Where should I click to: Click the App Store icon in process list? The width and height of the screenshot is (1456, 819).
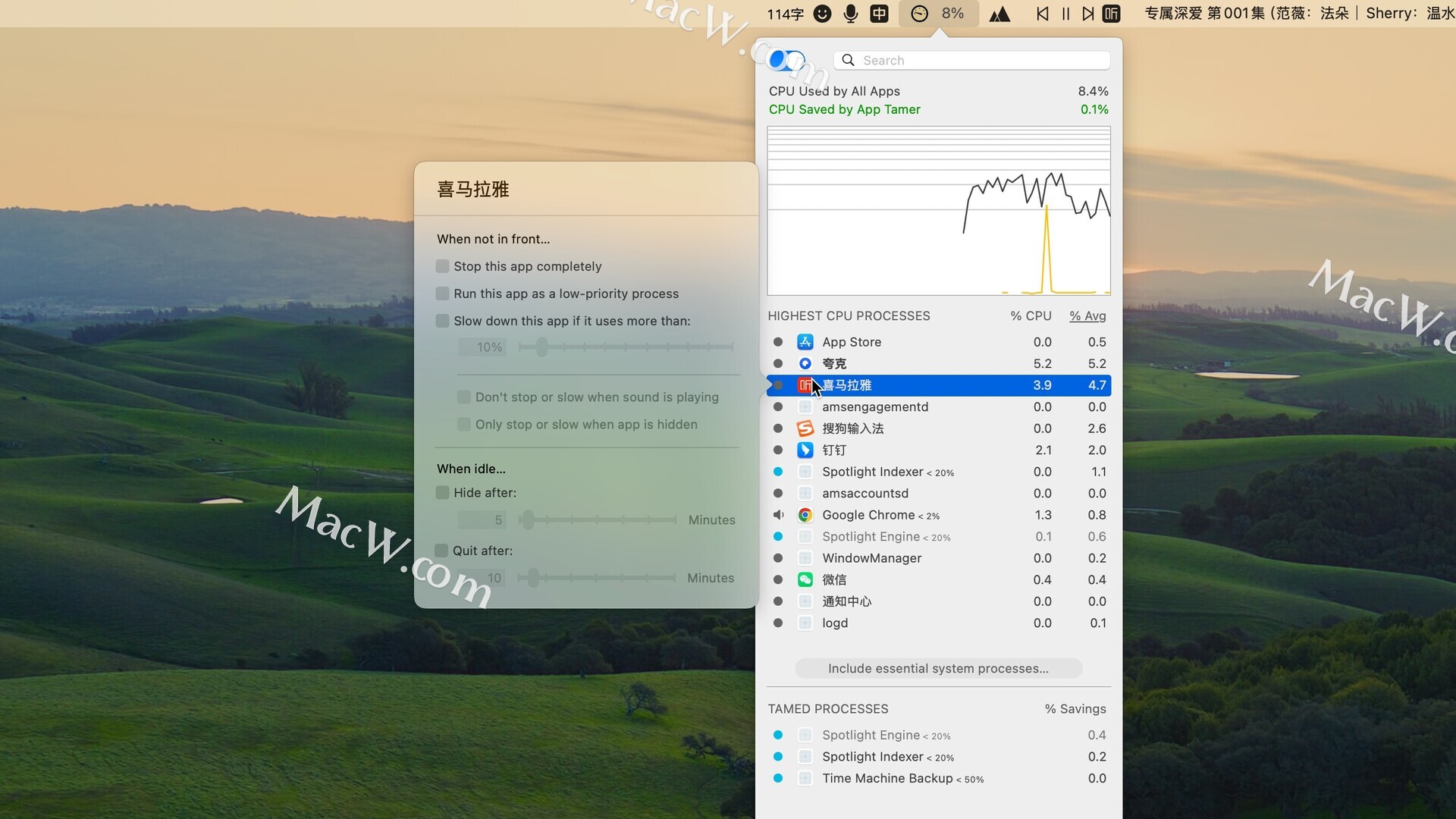[x=805, y=342]
